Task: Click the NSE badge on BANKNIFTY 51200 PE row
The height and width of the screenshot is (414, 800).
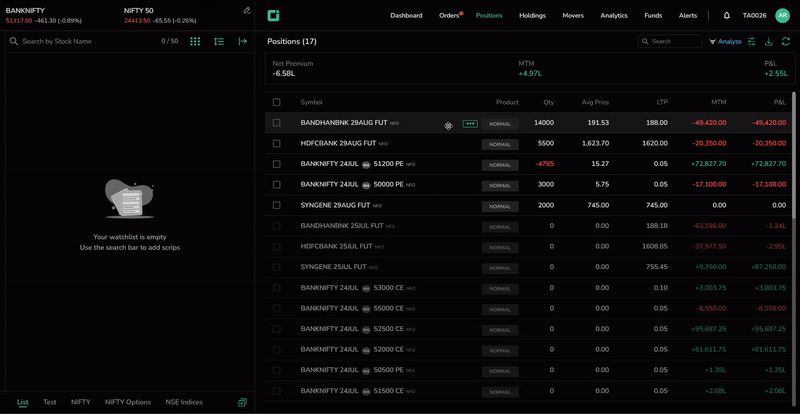Action: [x=366, y=164]
